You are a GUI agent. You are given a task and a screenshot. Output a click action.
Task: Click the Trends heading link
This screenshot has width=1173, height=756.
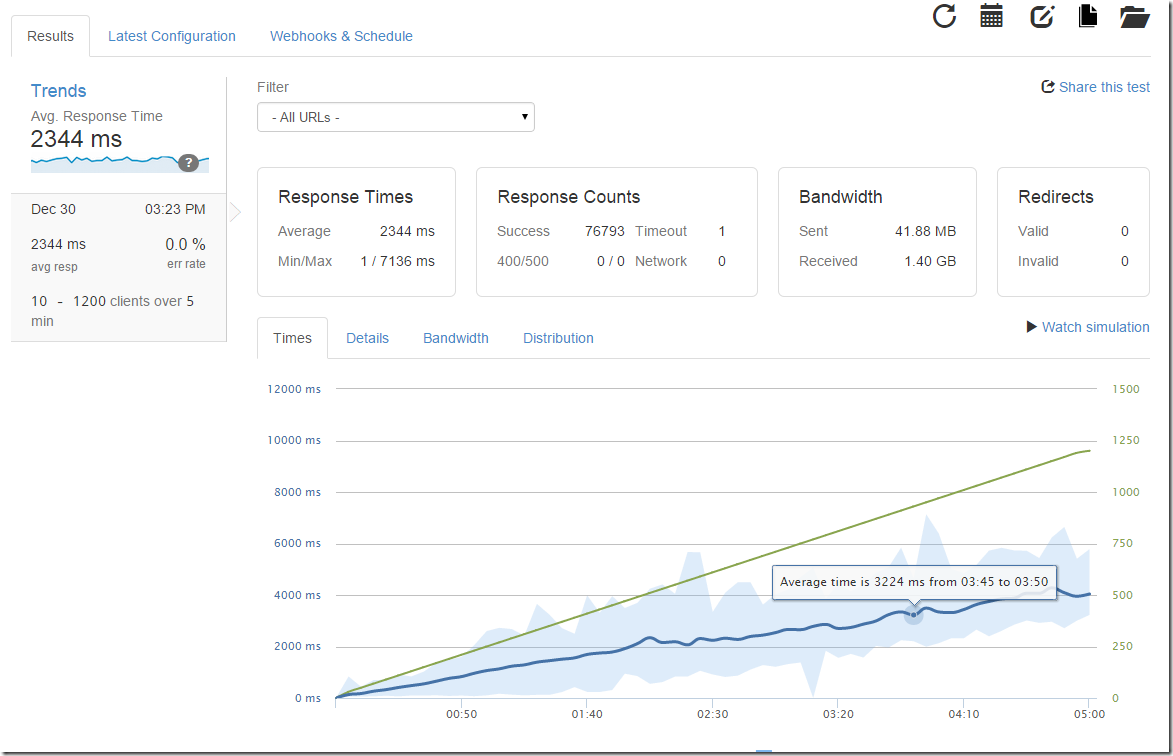[x=58, y=90]
